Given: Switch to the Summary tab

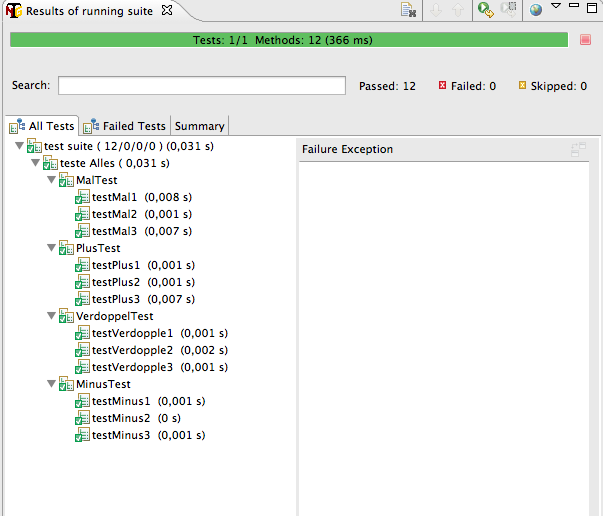Looking at the screenshot, I should coord(200,126).
